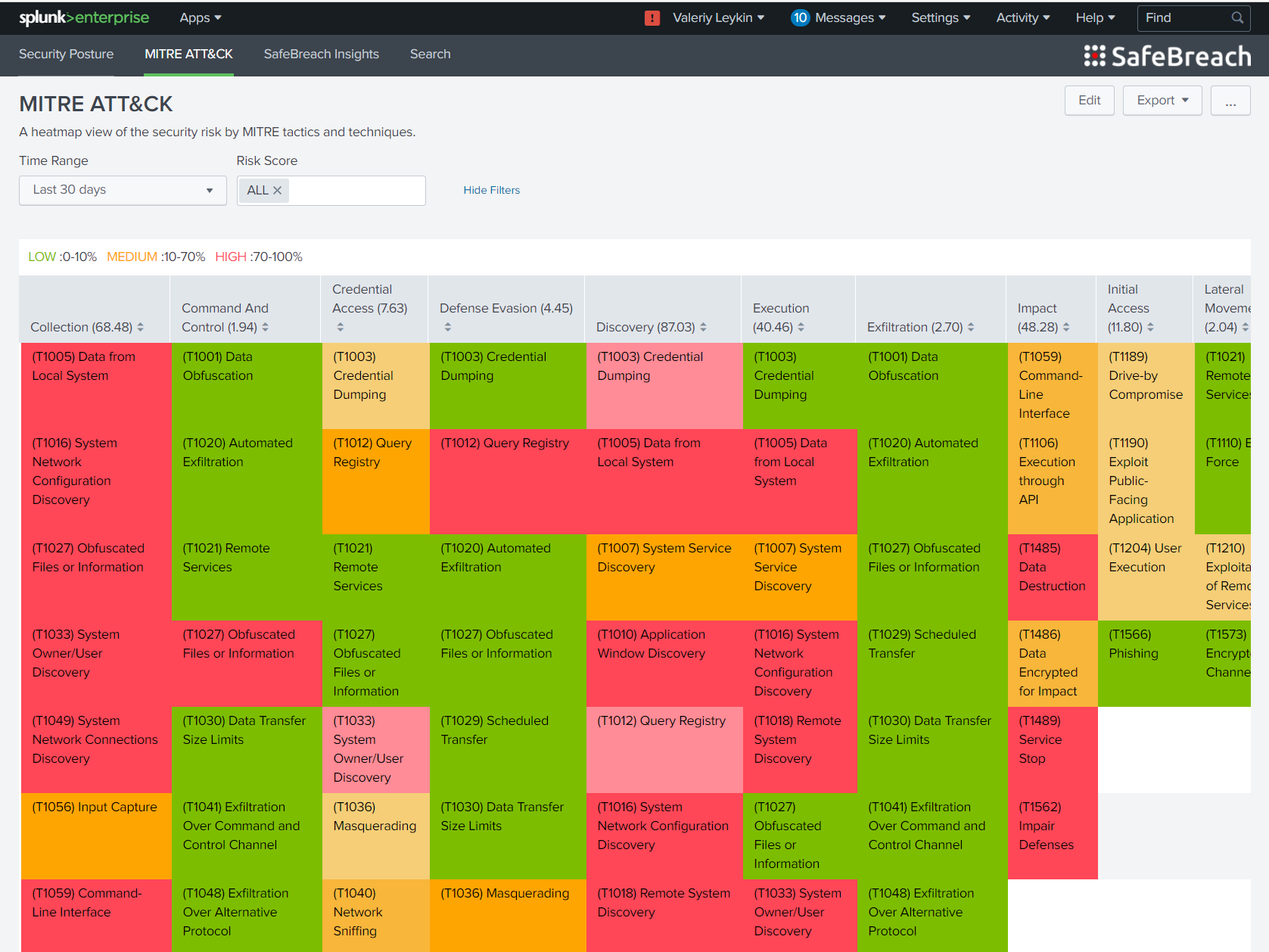Switch to Security Posture tab
This screenshot has height=952, width=1269.
pyautogui.click(x=66, y=54)
